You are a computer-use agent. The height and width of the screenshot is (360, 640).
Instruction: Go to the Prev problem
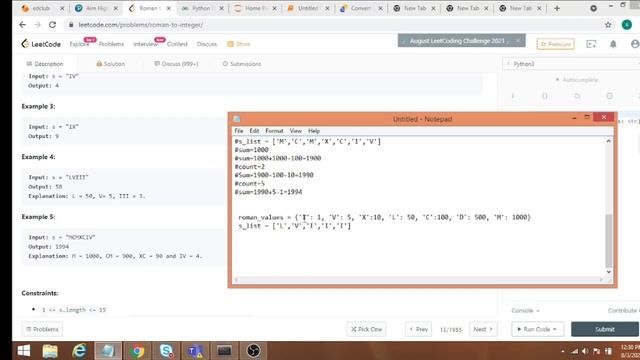[x=419, y=329]
